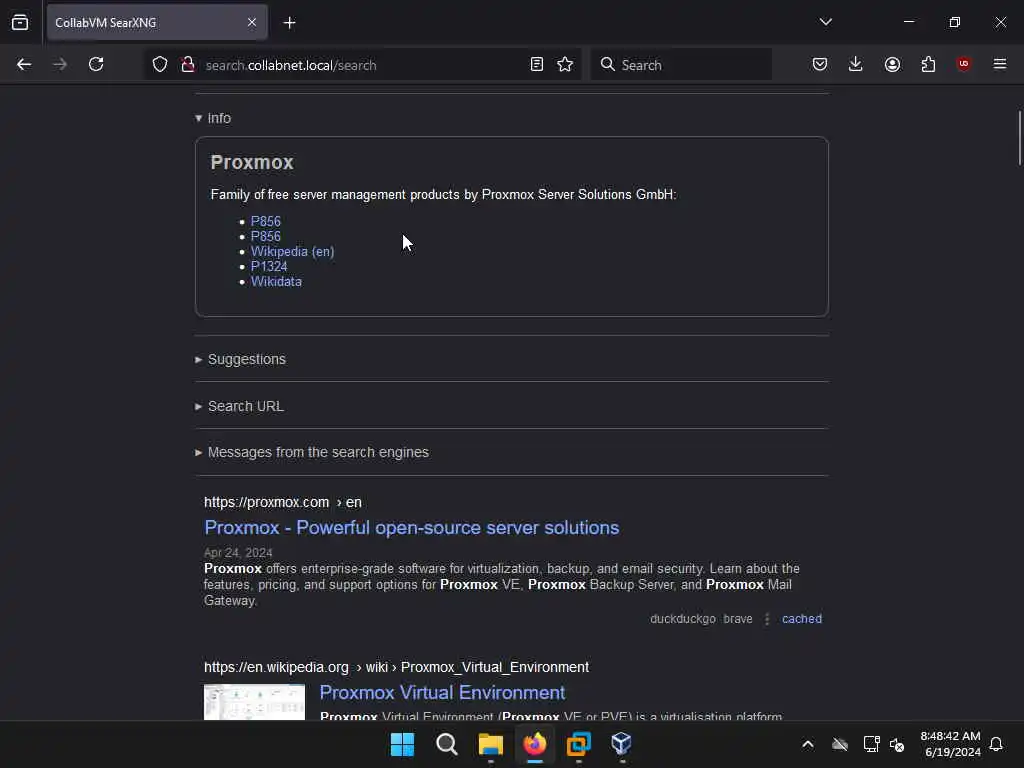Screen dimensions: 1024x768
Task: Click the https://proxmox.com › en URL text
Action: click(283, 502)
